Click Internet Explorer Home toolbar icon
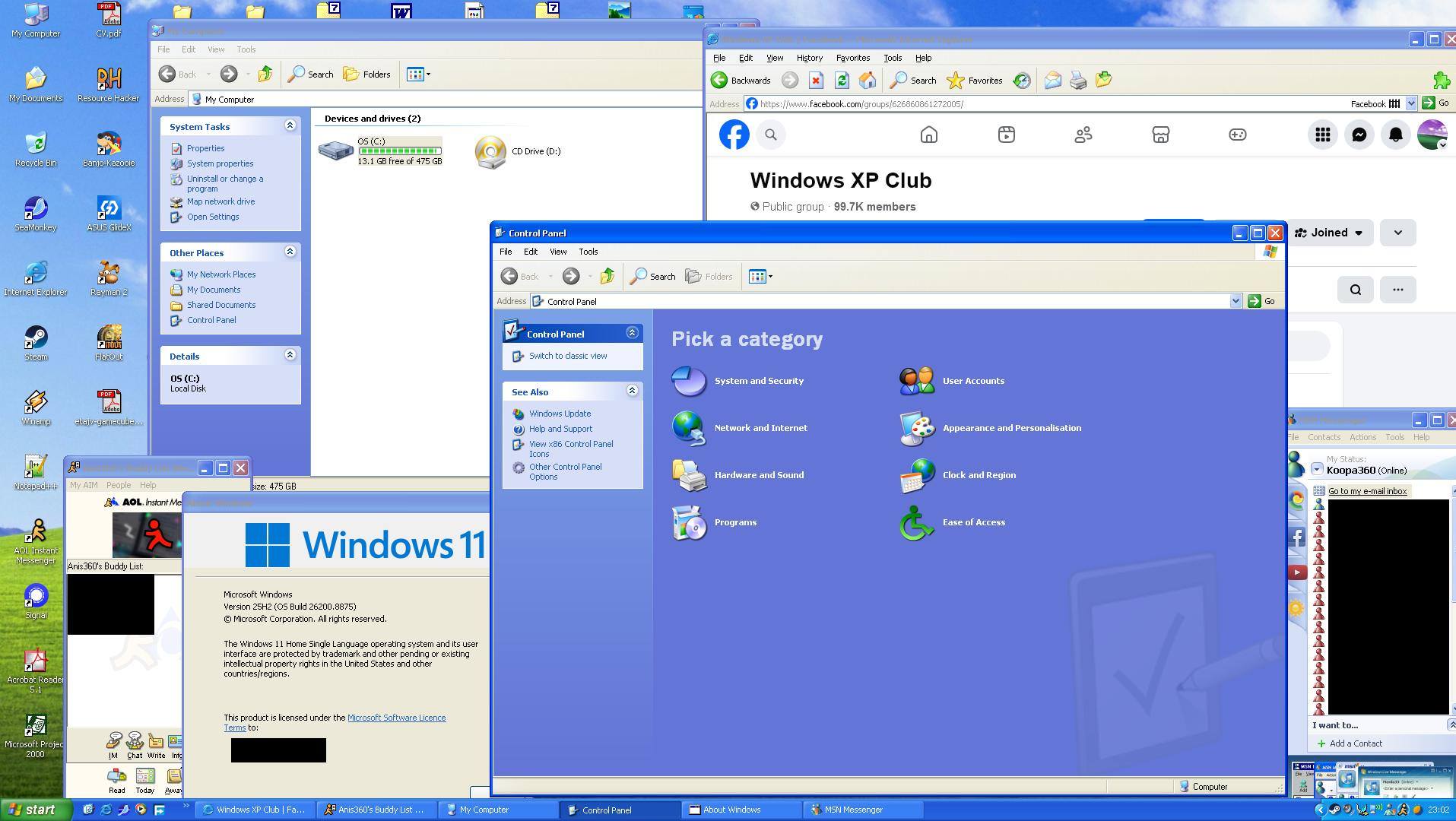 click(x=868, y=80)
